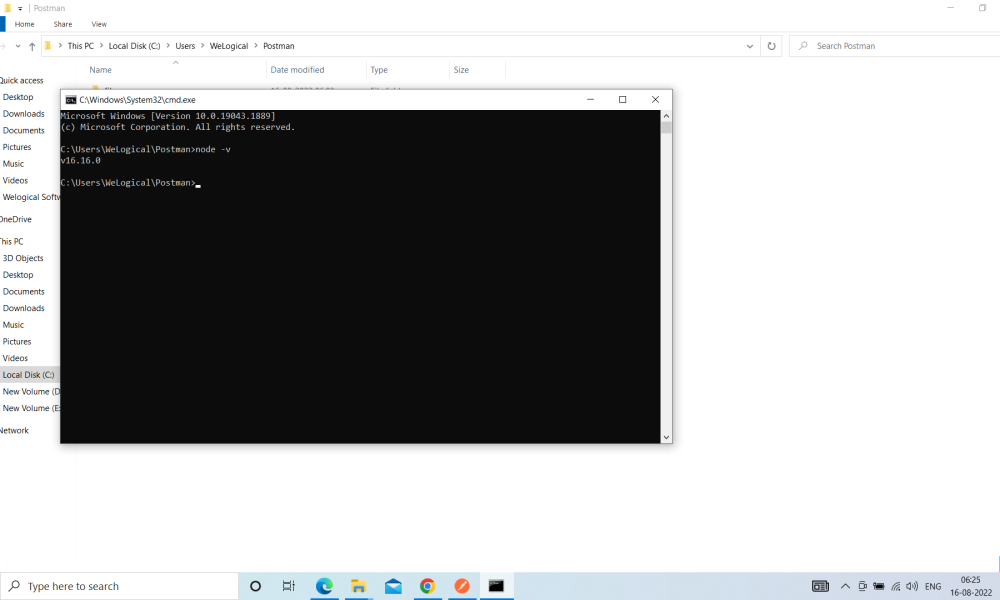
Task: Open the Mail app from the taskbar
Action: pos(393,586)
